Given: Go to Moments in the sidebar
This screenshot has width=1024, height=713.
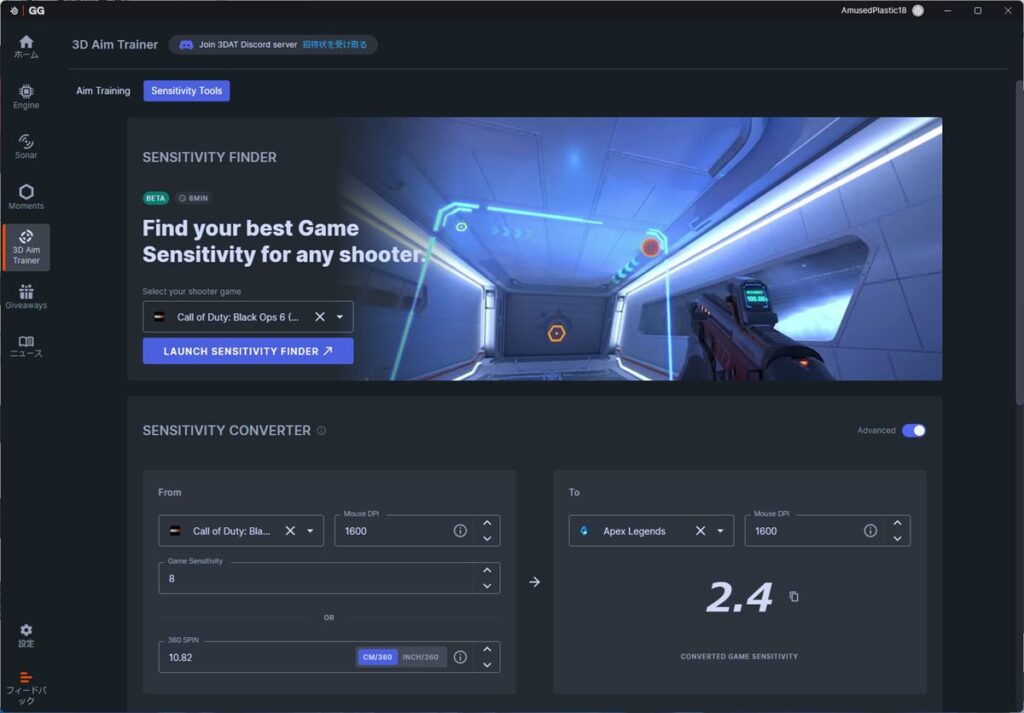Looking at the screenshot, I should 26,196.
